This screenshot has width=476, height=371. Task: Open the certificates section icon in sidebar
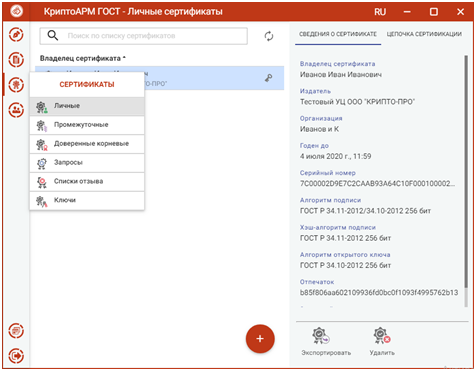point(16,84)
